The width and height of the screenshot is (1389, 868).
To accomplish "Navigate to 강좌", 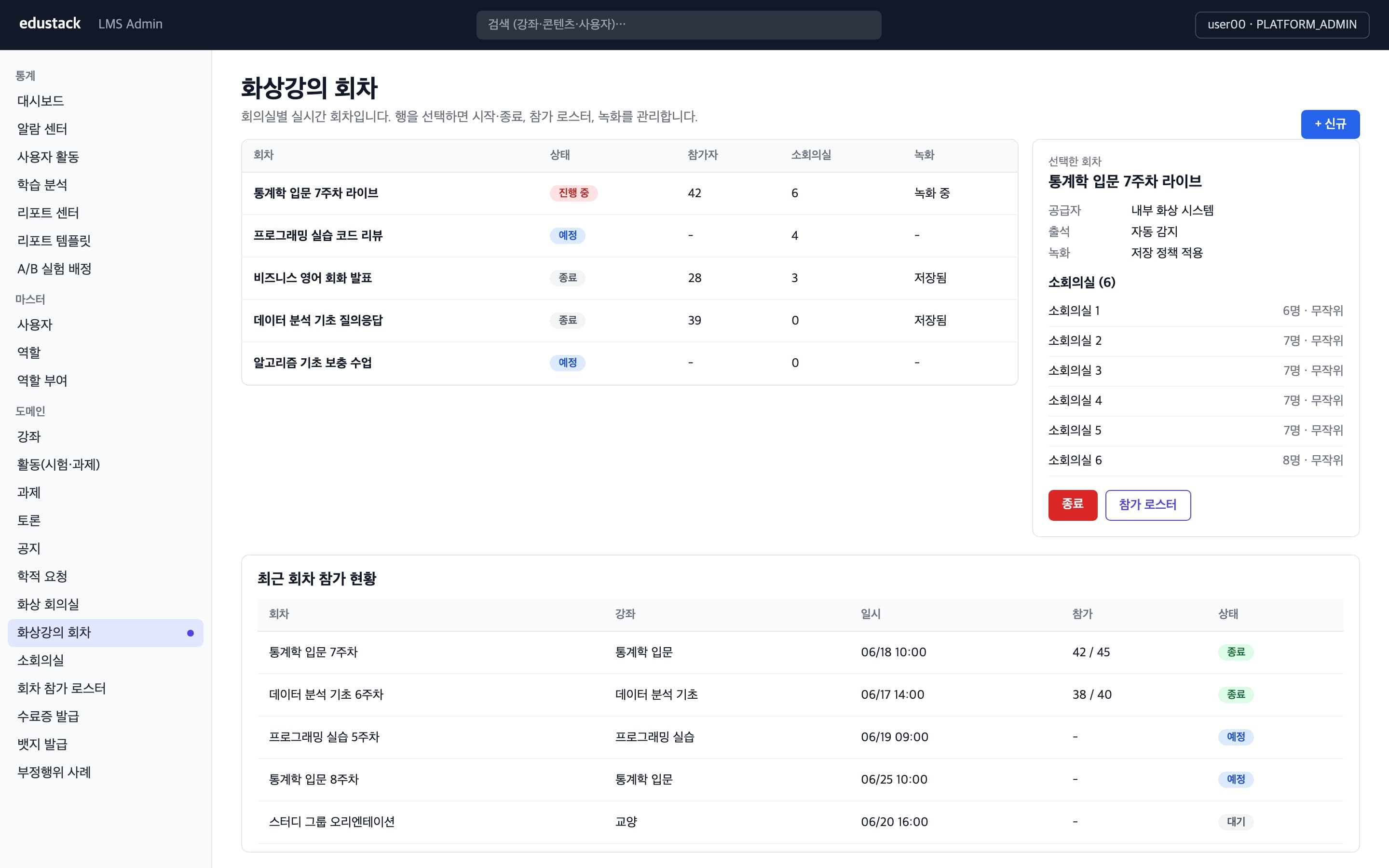I will tap(106, 437).
